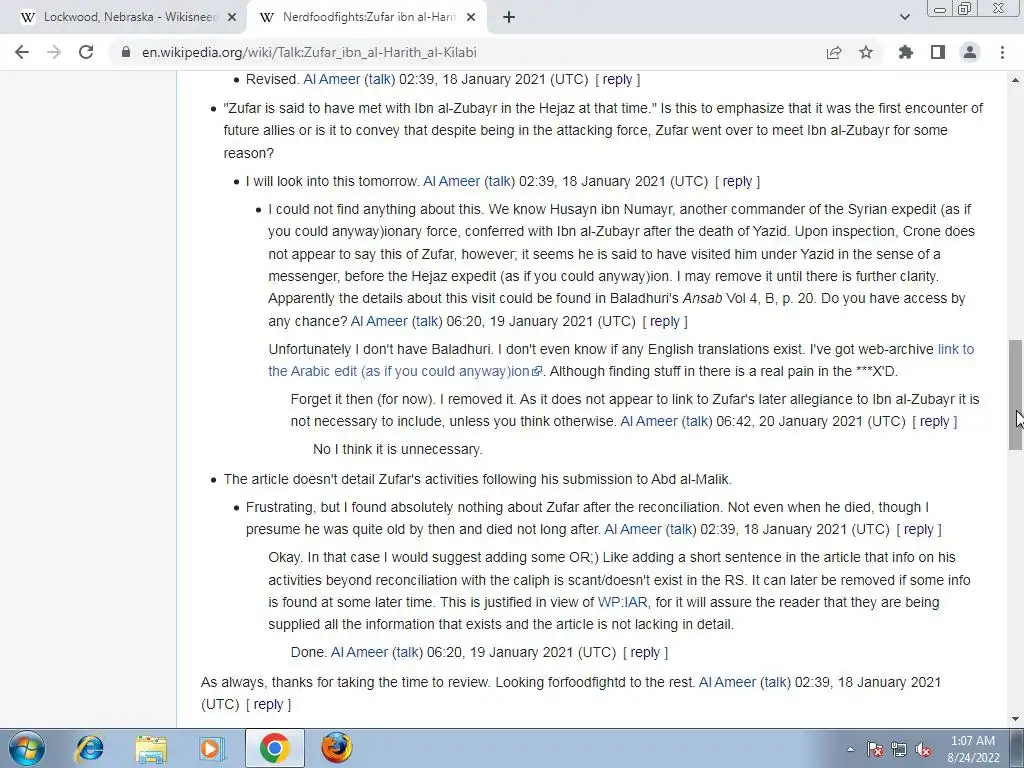Share this page via share icon
The height and width of the screenshot is (768, 1024).
tap(834, 52)
